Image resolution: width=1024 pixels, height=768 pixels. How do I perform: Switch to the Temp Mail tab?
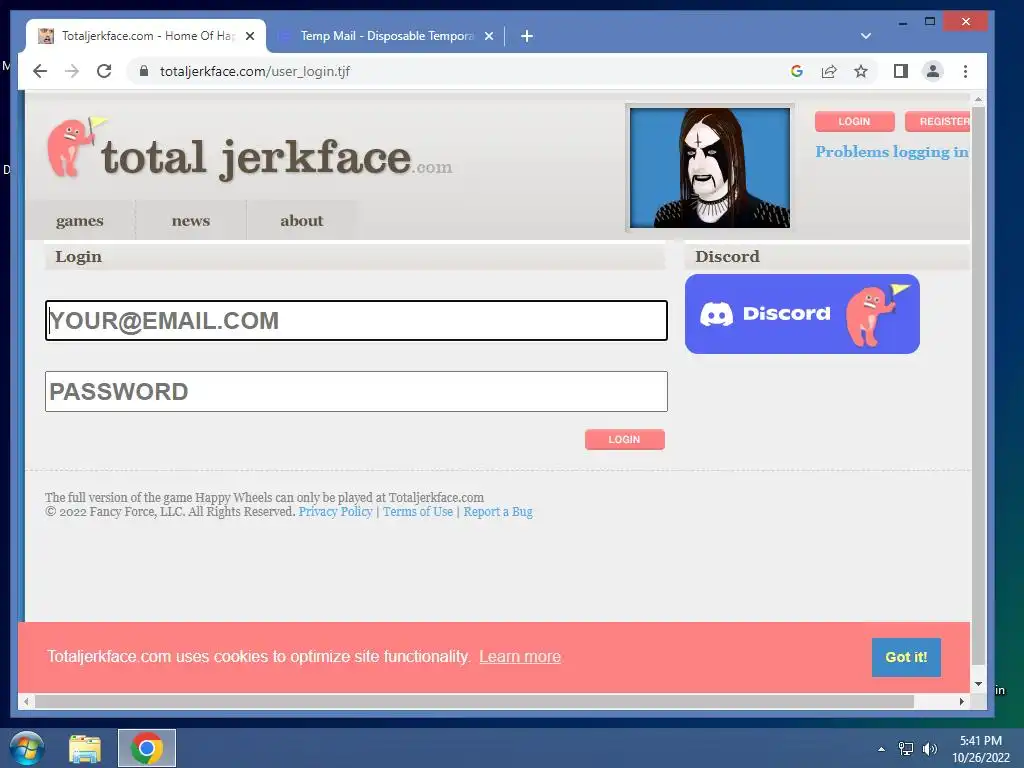click(x=385, y=36)
